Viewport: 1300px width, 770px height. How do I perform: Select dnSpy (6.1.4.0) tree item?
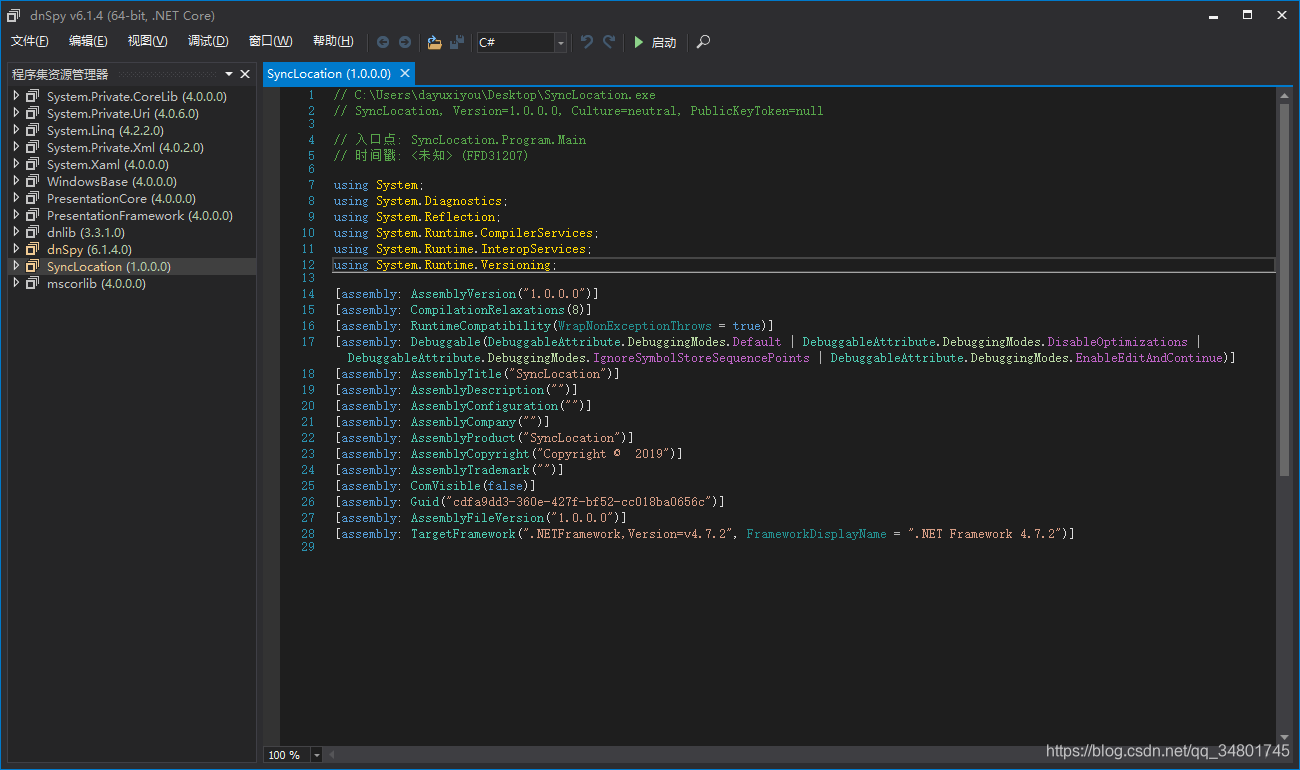pyautogui.click(x=89, y=249)
